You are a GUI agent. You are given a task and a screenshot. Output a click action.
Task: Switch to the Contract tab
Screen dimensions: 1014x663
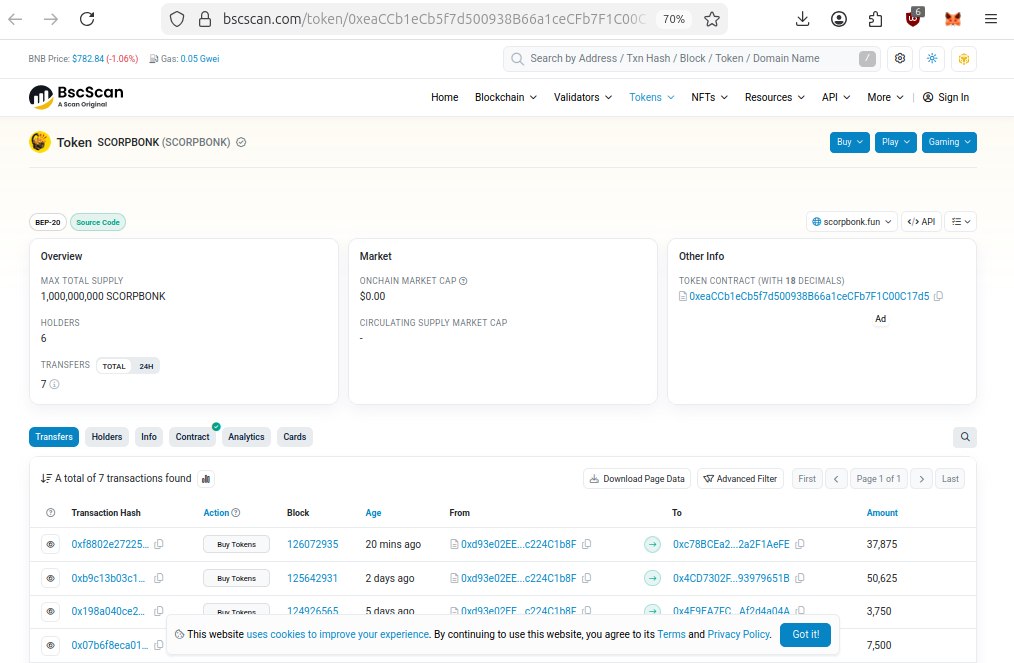click(192, 437)
